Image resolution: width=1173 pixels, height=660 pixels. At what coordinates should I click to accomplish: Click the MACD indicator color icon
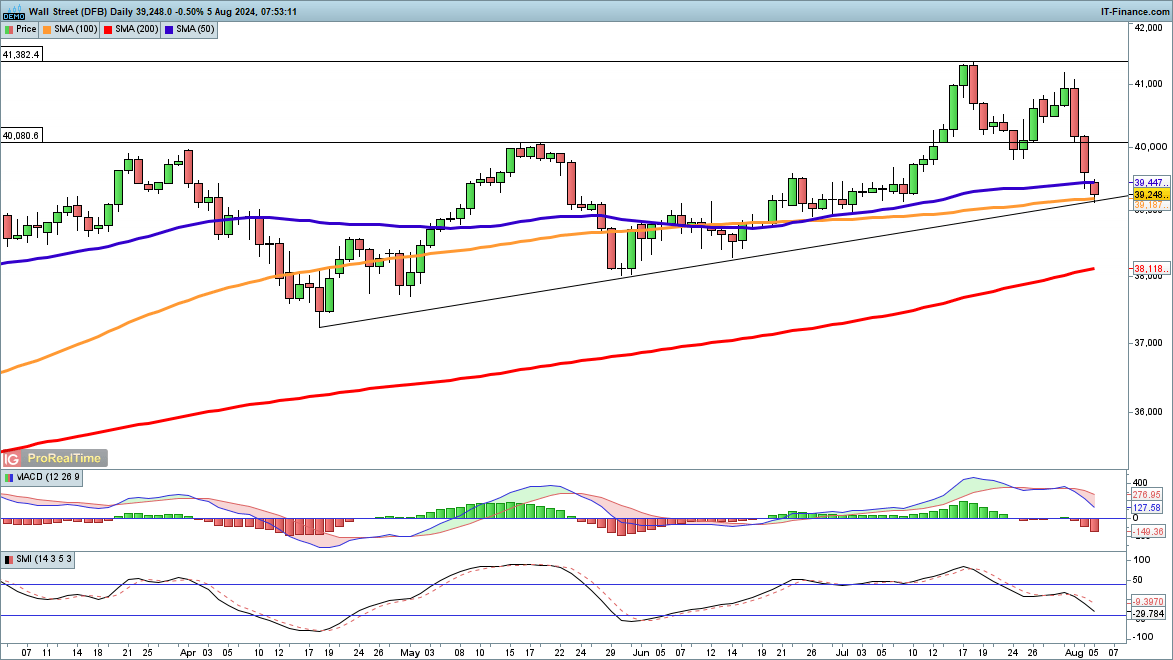9,478
